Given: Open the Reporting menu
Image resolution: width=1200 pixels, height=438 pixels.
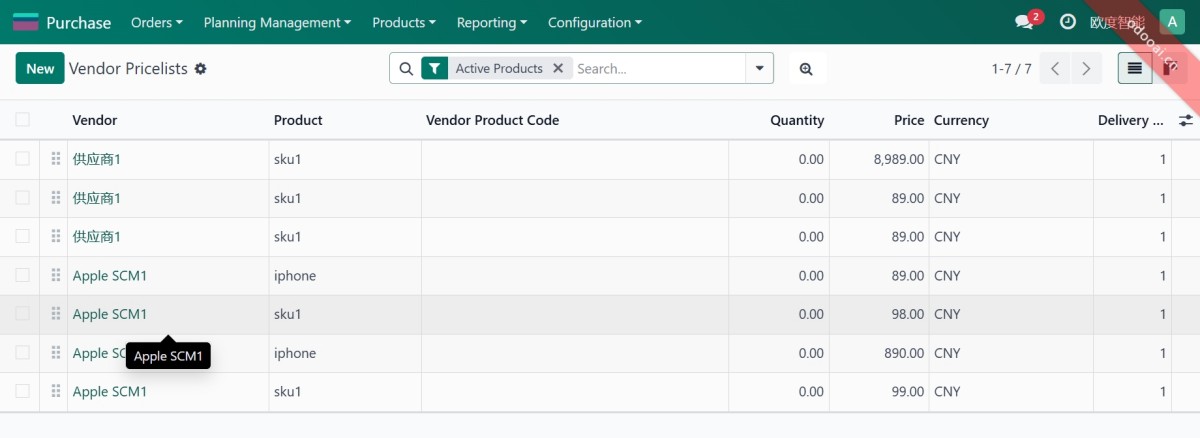Looking at the screenshot, I should (492, 22).
